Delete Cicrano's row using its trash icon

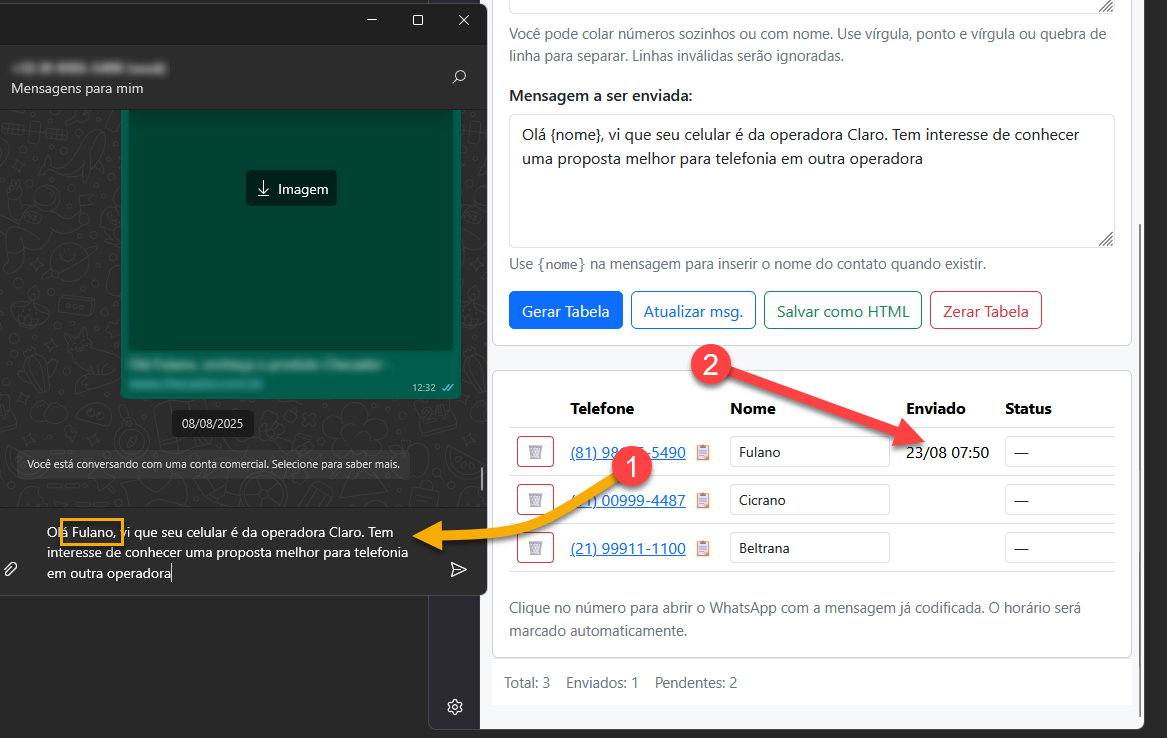coord(535,499)
